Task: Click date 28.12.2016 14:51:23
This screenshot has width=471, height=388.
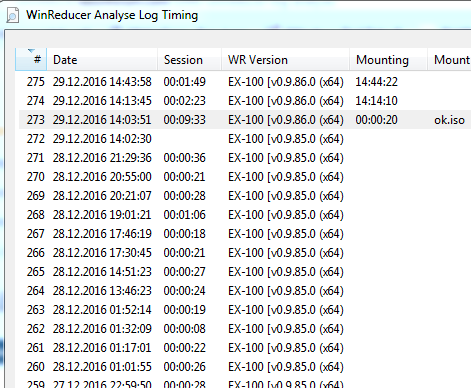Action: 102,272
